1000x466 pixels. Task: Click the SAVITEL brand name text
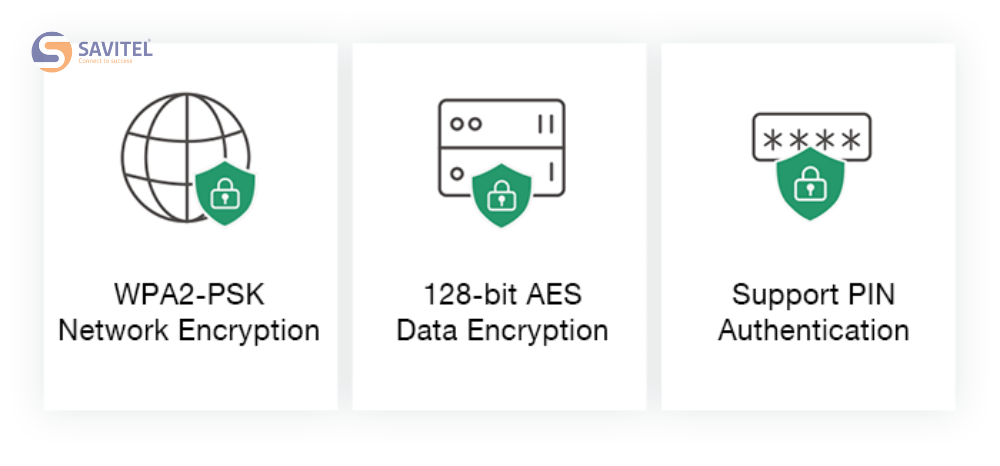tap(115, 48)
